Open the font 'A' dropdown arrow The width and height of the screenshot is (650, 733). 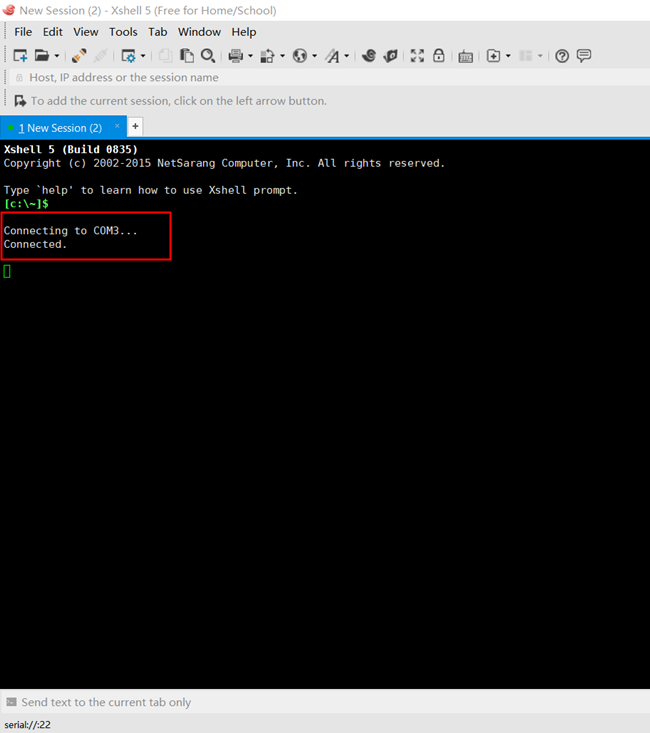tap(347, 56)
